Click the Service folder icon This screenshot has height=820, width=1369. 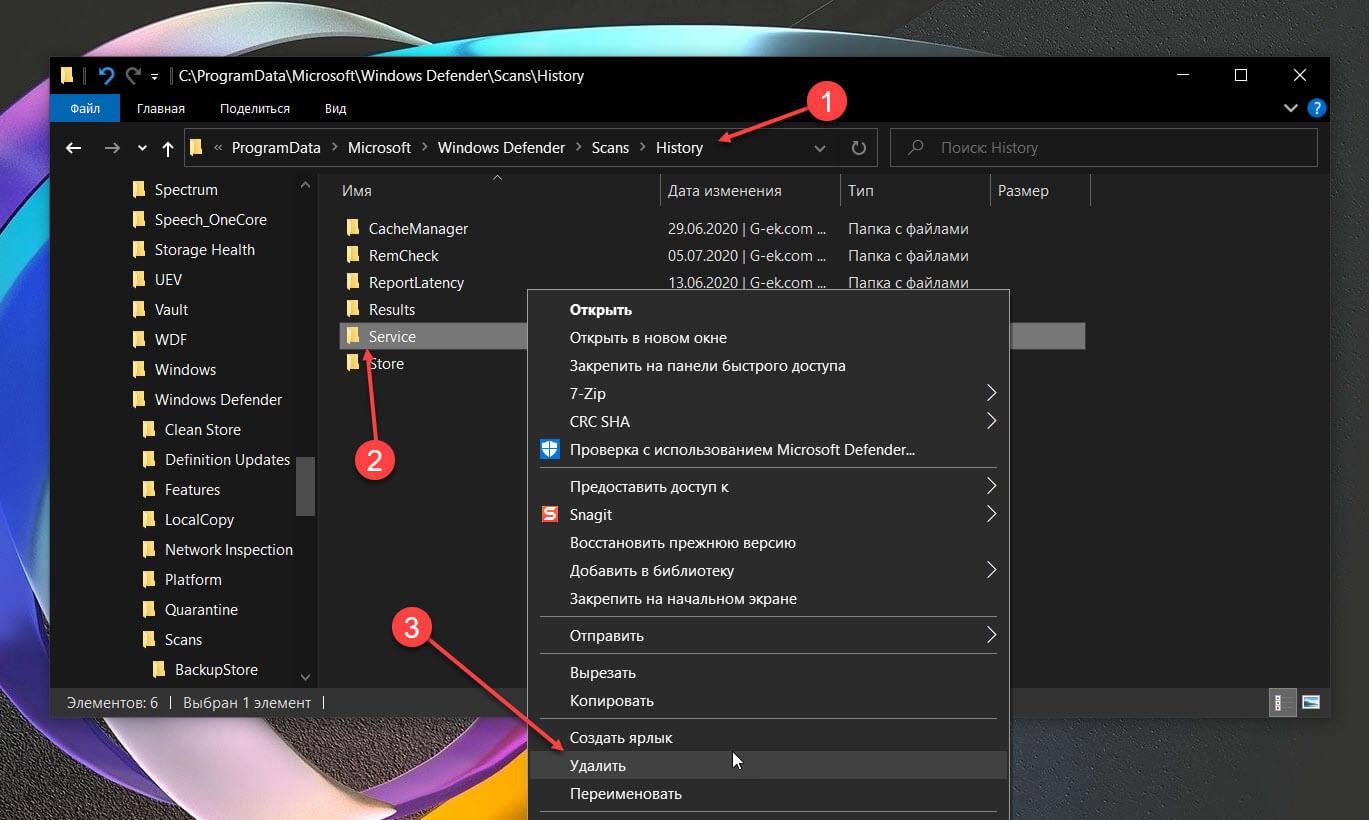tap(352, 336)
